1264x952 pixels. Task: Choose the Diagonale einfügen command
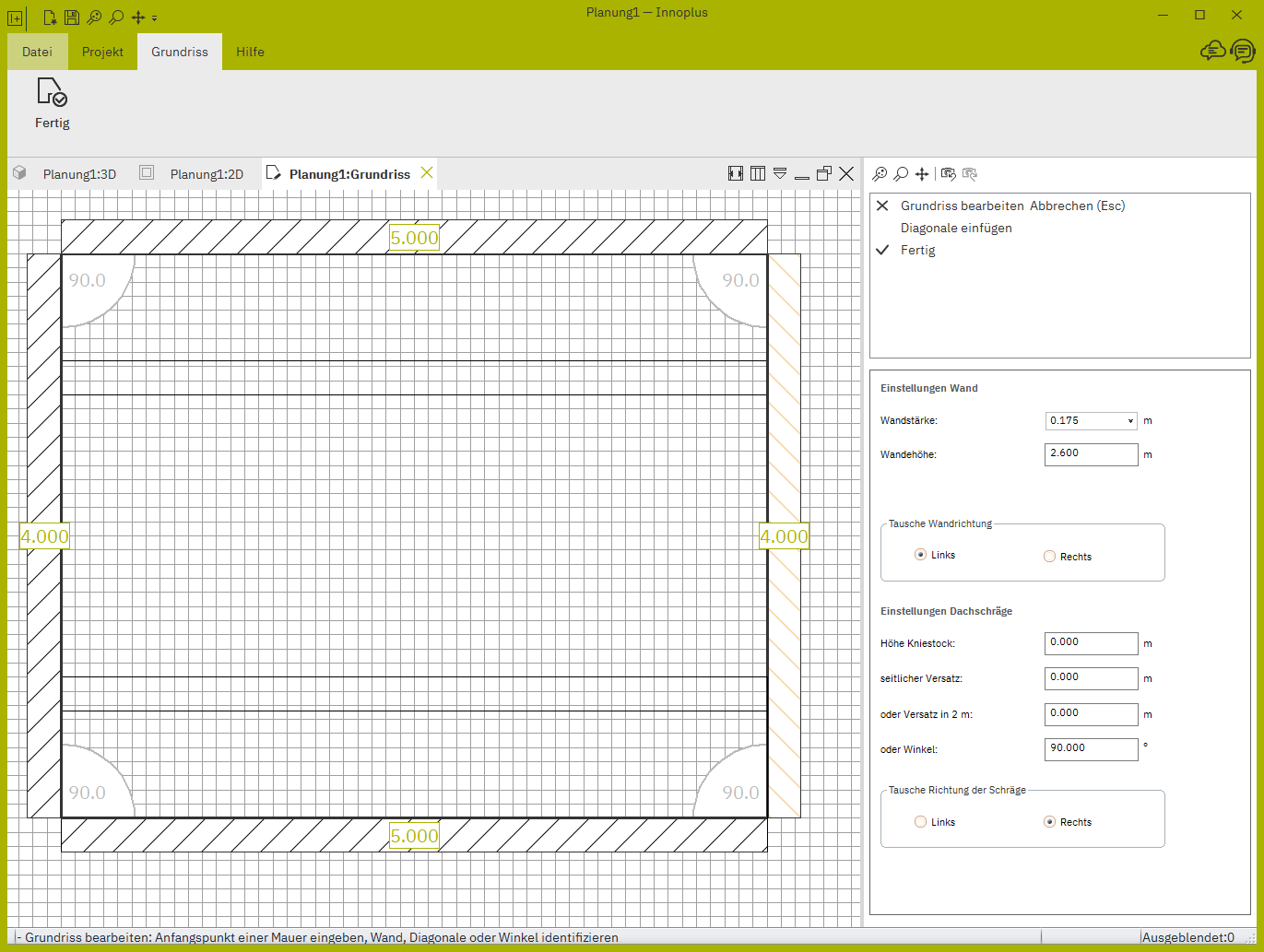(956, 228)
